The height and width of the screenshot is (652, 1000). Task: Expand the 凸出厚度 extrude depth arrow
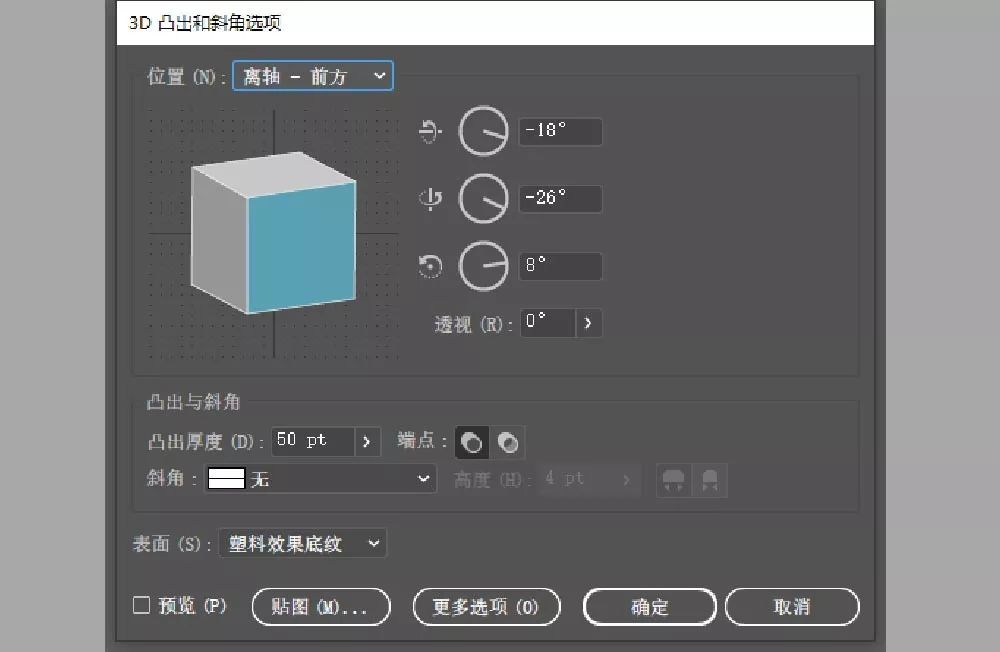pyautogui.click(x=367, y=441)
